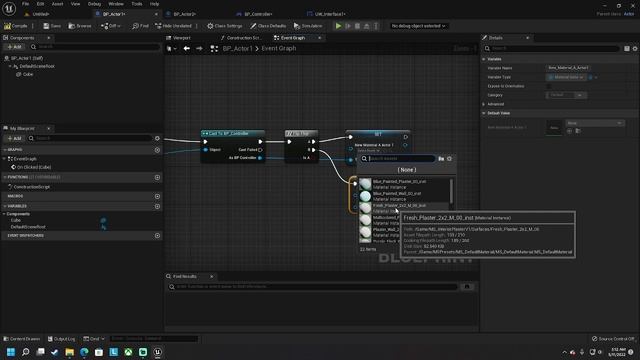Screen dimensions: 640x360
Task: Open Output Log in status bar
Action: coord(62,339)
